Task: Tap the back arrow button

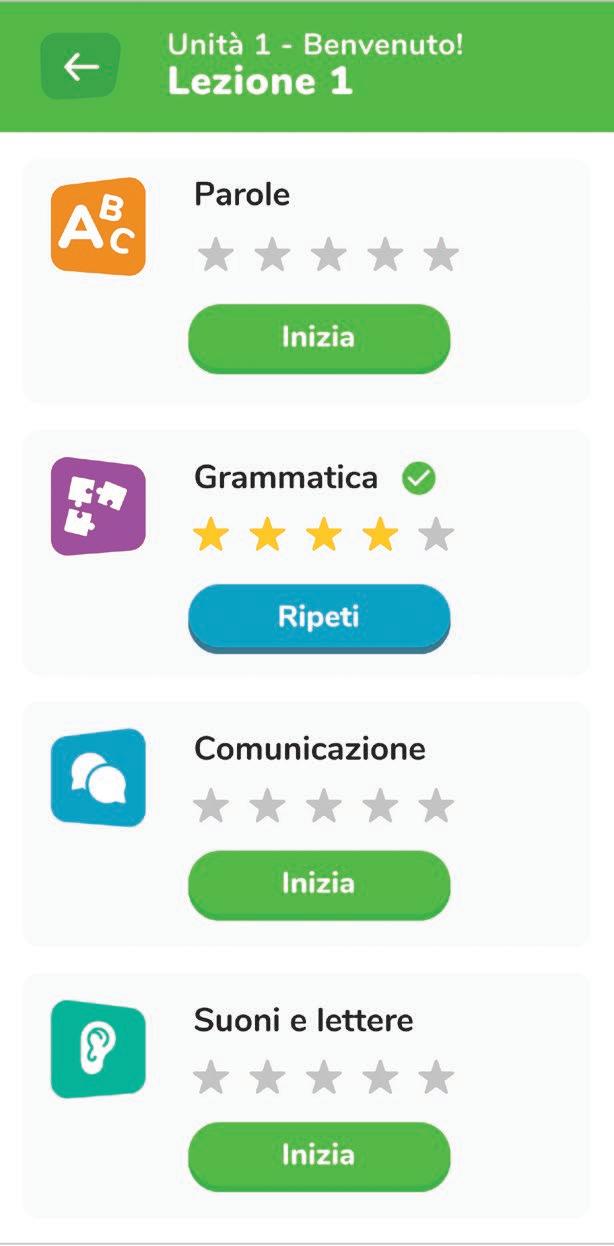Action: (80, 66)
